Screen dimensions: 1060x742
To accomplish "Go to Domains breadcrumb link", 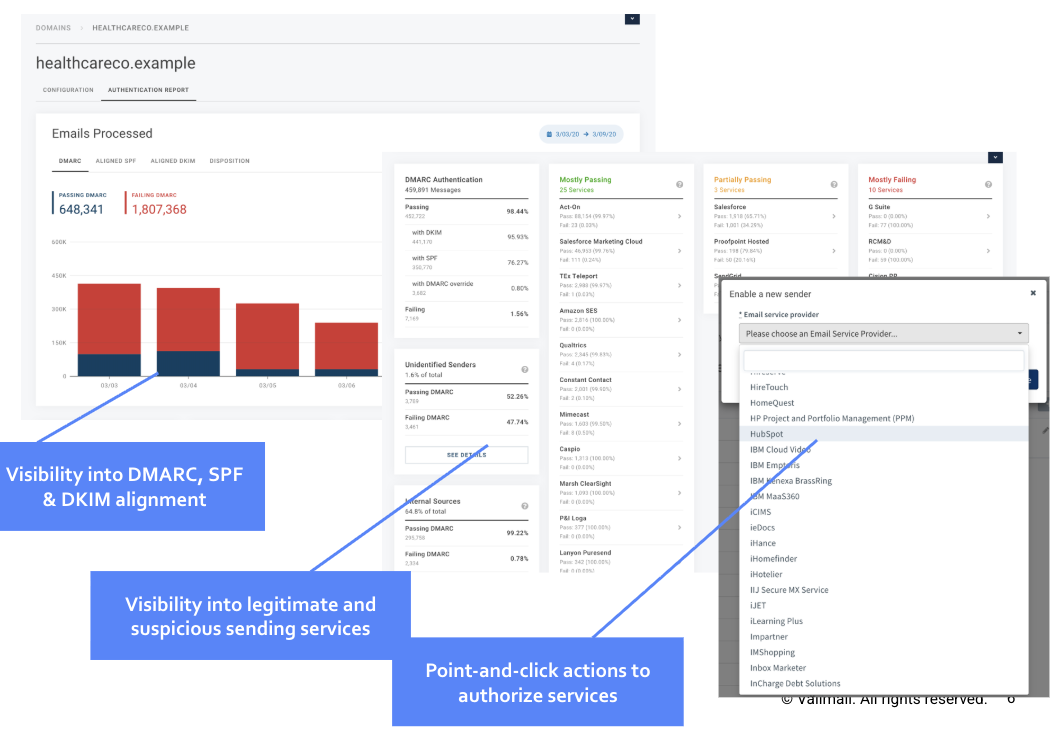I will pos(53,28).
